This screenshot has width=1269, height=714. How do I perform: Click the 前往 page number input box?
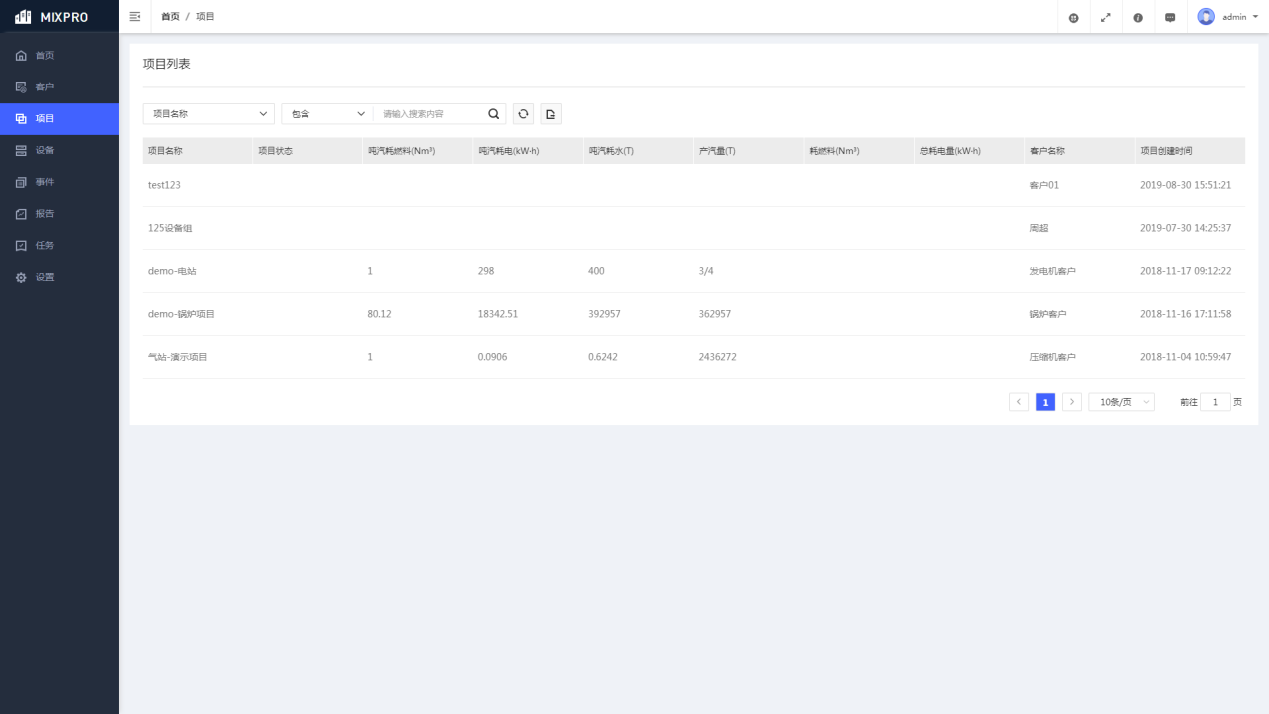[1215, 402]
